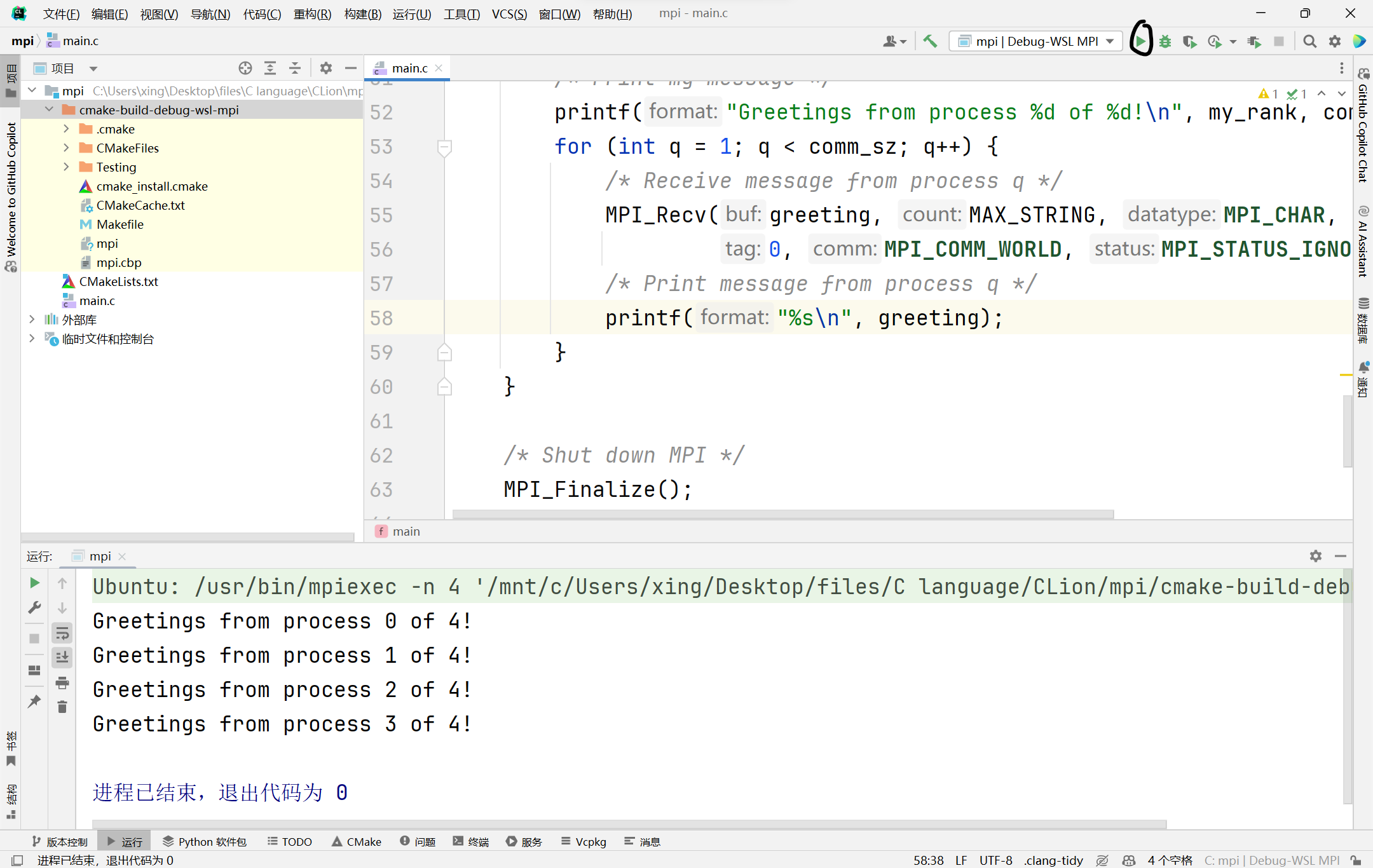Click the run console vertical scrollbar
The height and width of the screenshot is (868, 1373).
click(x=1348, y=688)
